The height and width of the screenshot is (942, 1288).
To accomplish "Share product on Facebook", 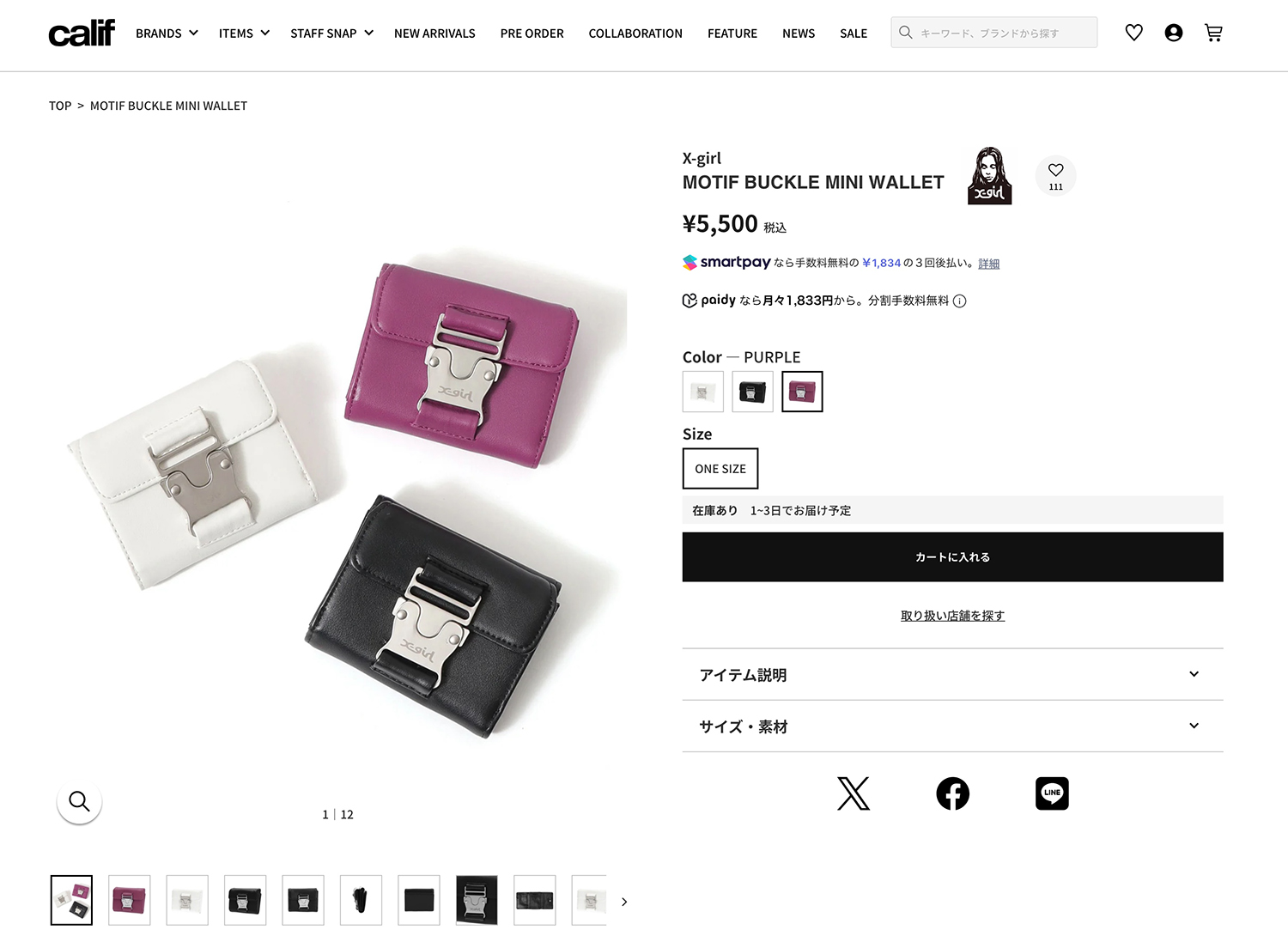I will pyautogui.click(x=952, y=793).
